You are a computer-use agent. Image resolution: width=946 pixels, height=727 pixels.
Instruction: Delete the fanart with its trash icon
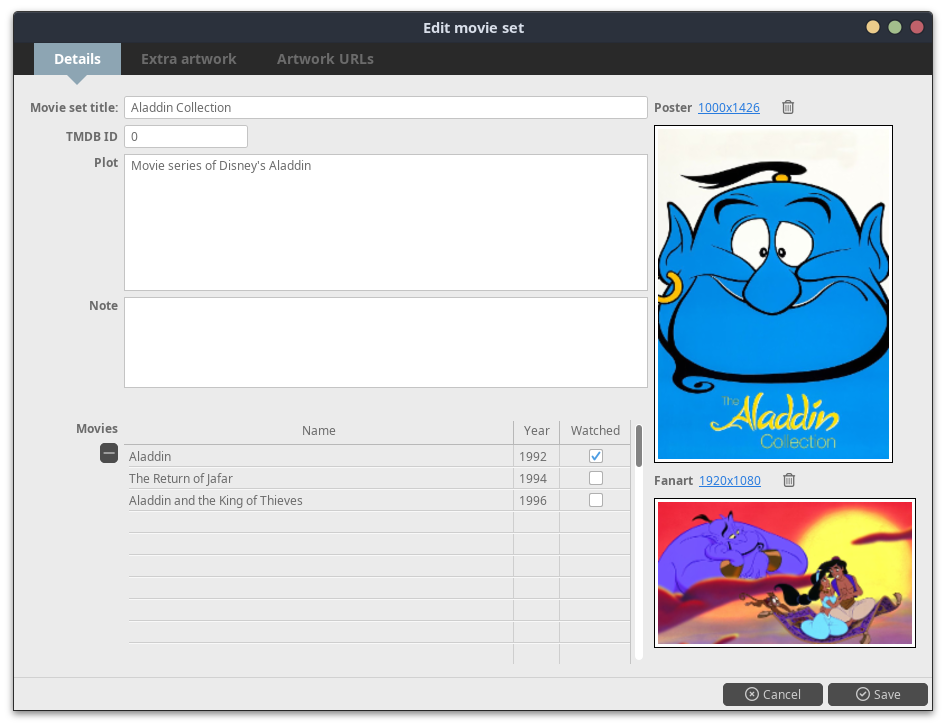point(789,480)
